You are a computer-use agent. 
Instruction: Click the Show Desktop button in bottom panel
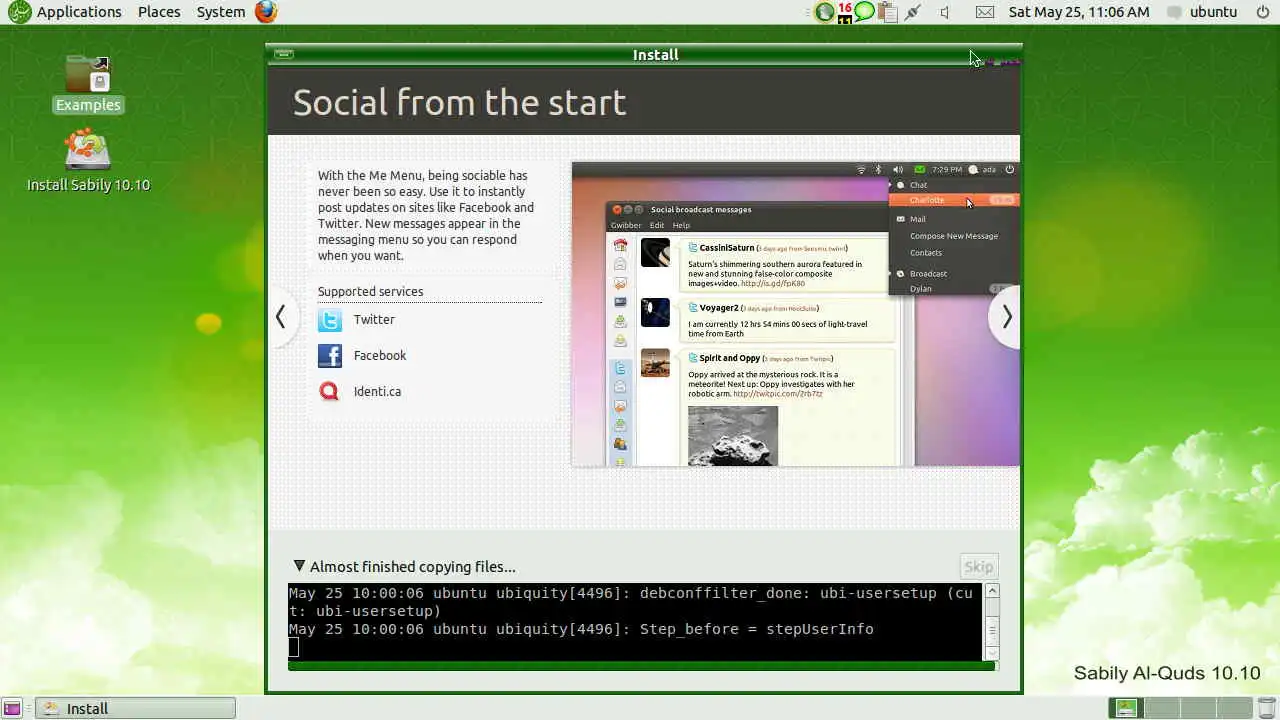click(13, 708)
